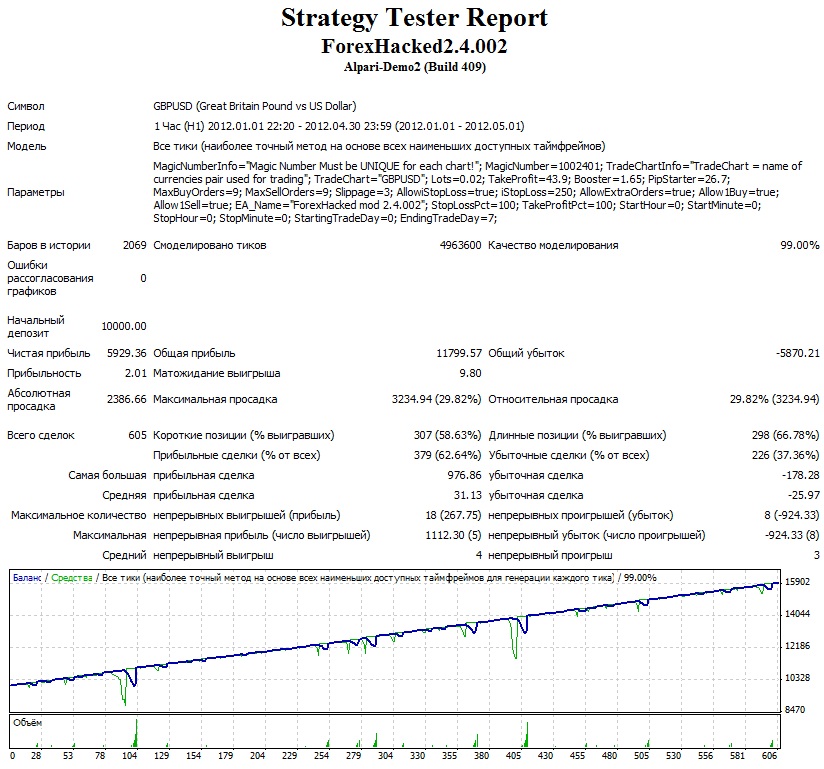Select short positions value 307 (58.63%)

[448, 436]
